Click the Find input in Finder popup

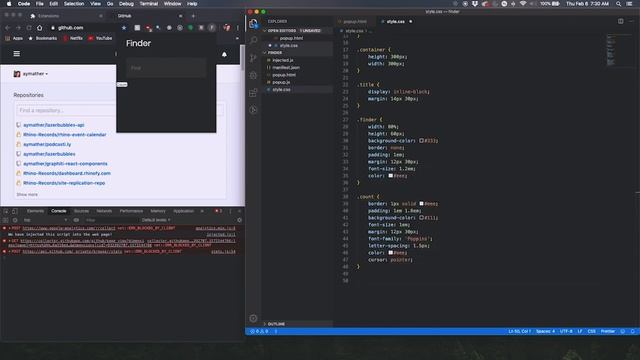(x=166, y=68)
